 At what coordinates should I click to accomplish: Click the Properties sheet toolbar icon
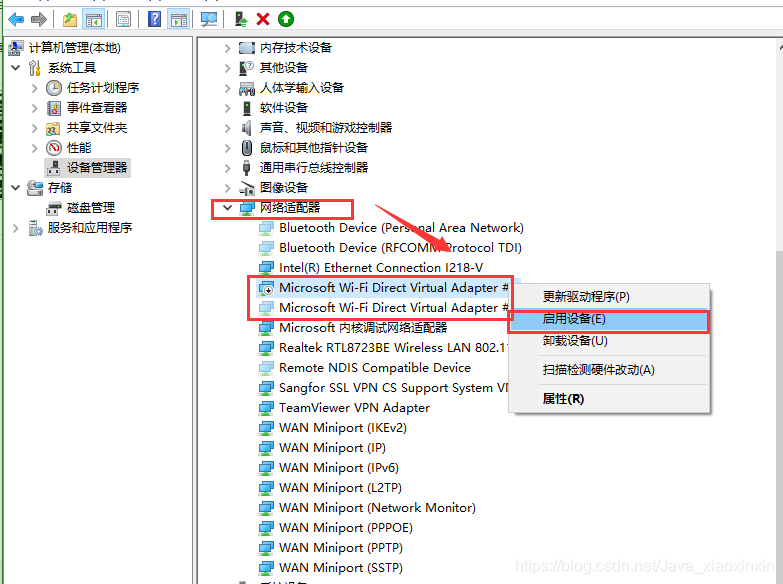tap(123, 19)
